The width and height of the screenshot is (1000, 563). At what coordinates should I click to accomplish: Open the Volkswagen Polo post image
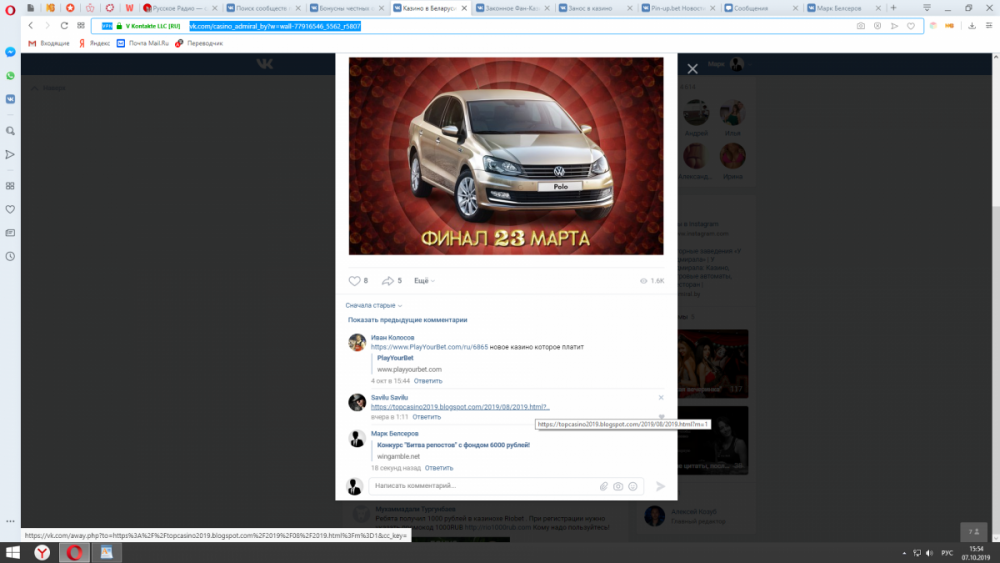[x=506, y=156]
